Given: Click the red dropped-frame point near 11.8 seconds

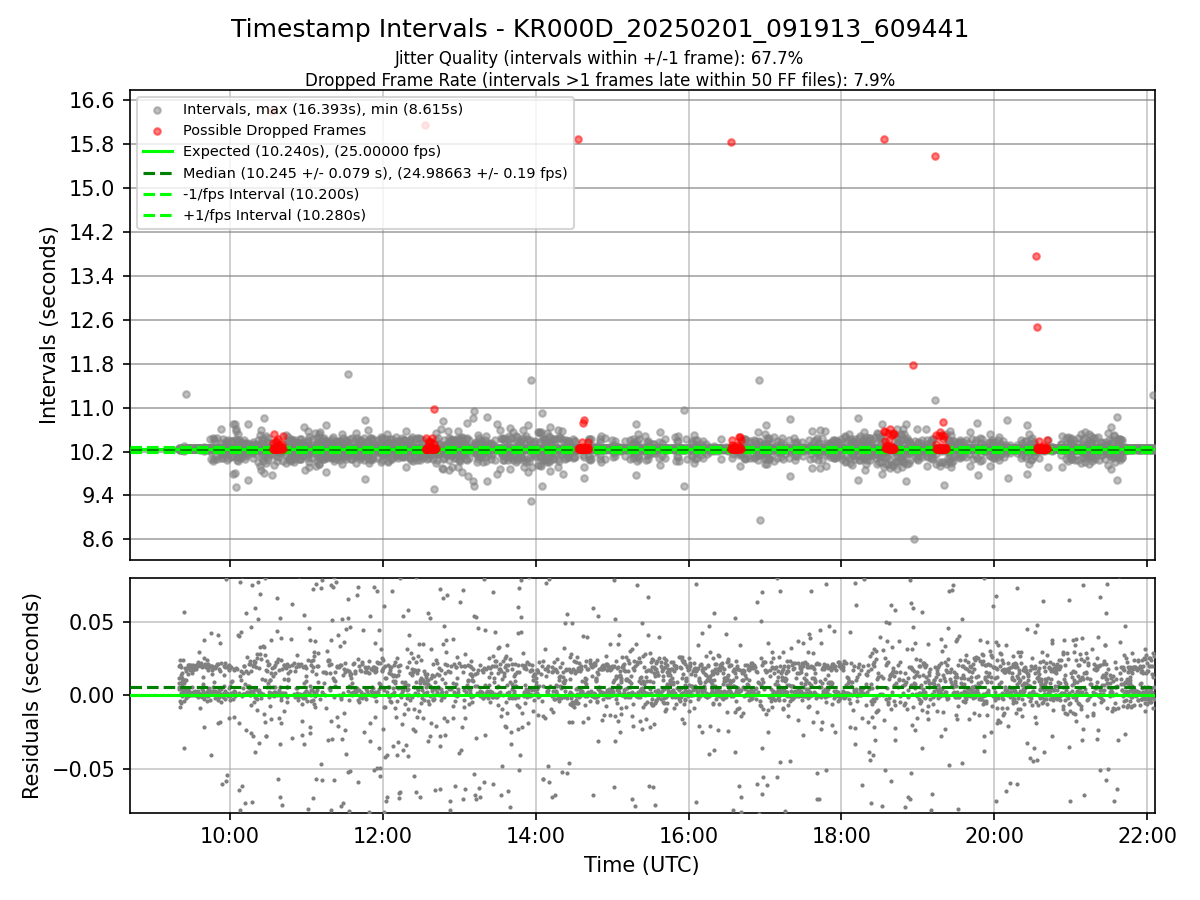Looking at the screenshot, I should click(913, 365).
